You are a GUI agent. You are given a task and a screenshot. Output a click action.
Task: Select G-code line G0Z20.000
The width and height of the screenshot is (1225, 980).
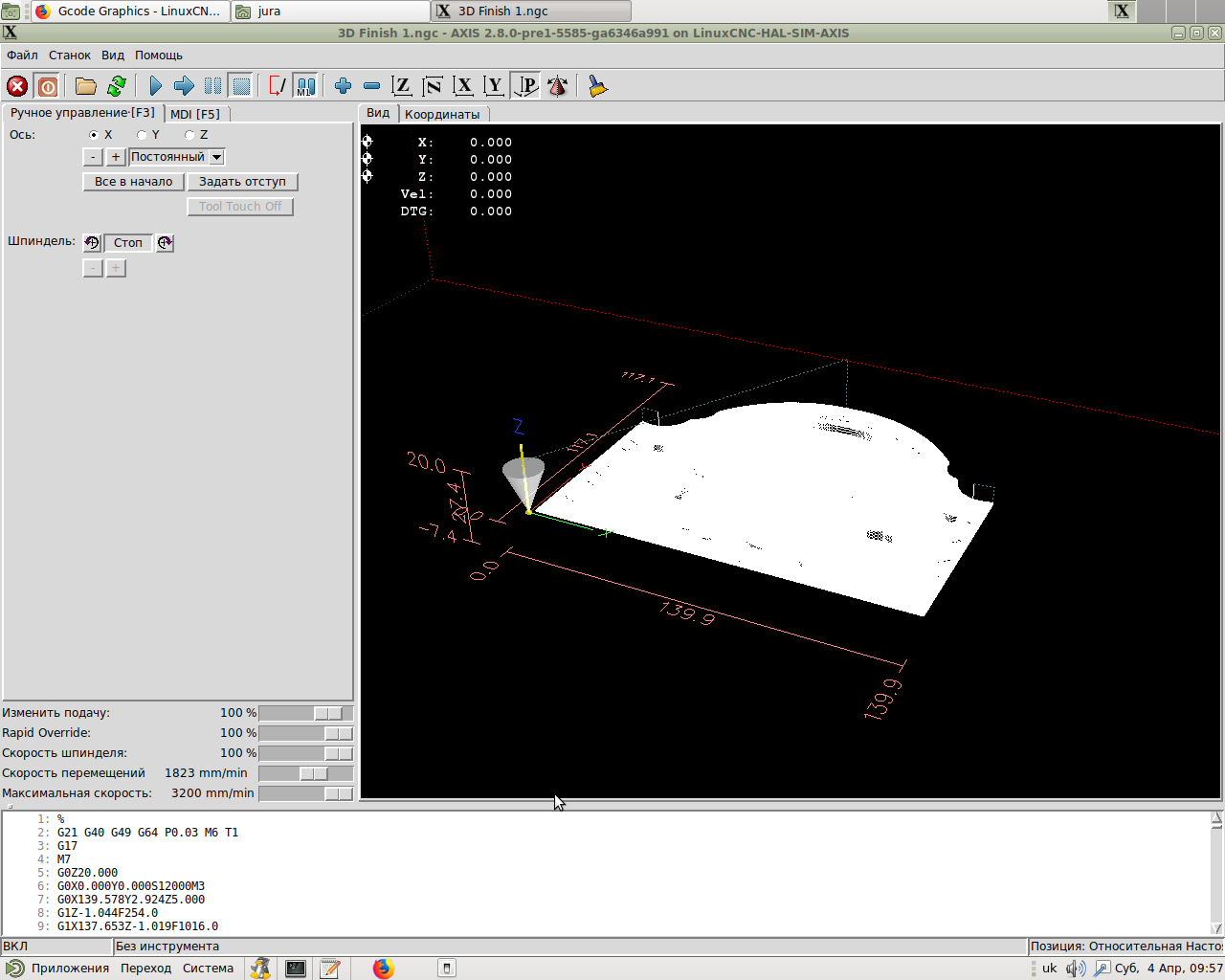point(87,873)
